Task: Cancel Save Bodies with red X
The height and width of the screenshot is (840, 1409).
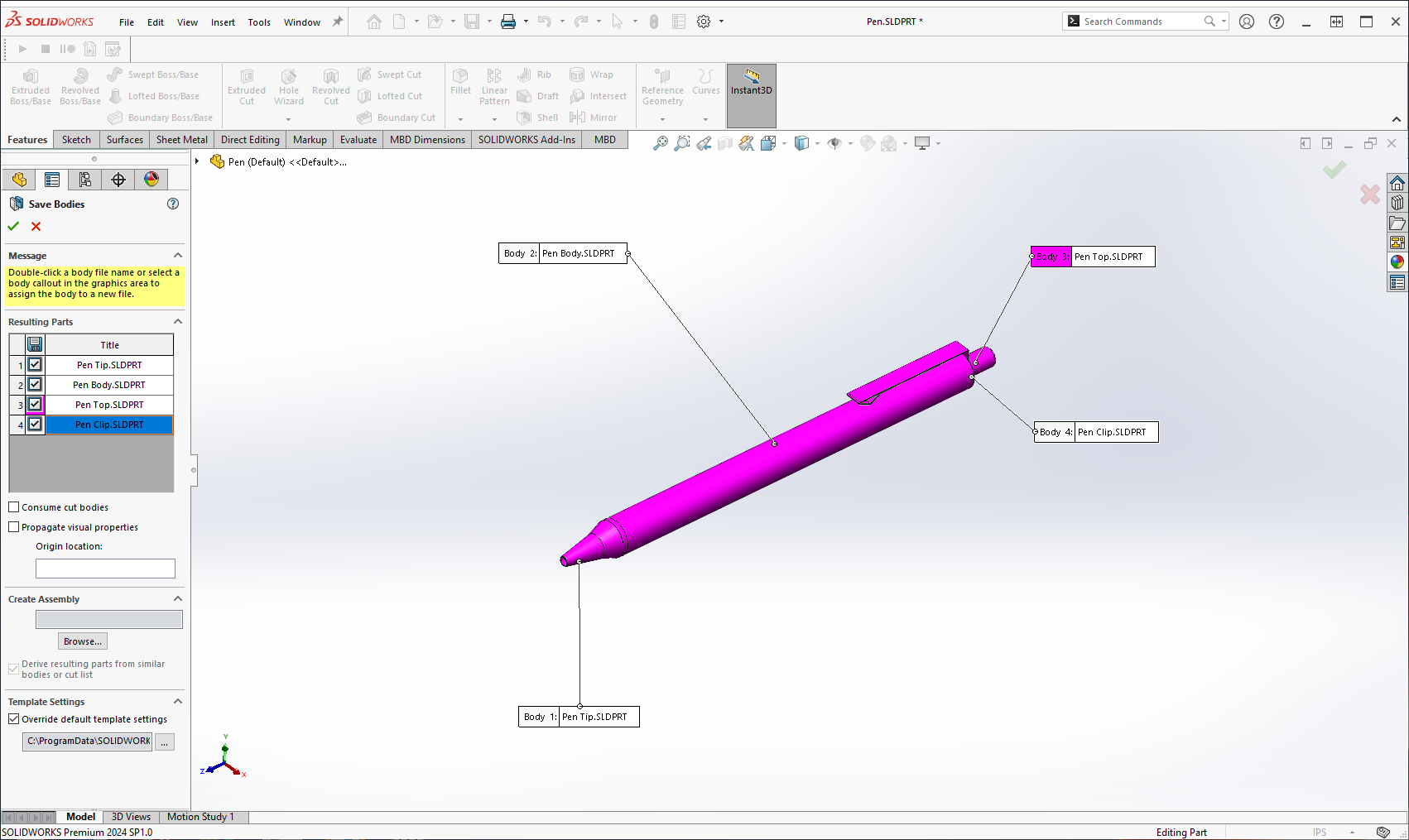Action: tap(36, 226)
